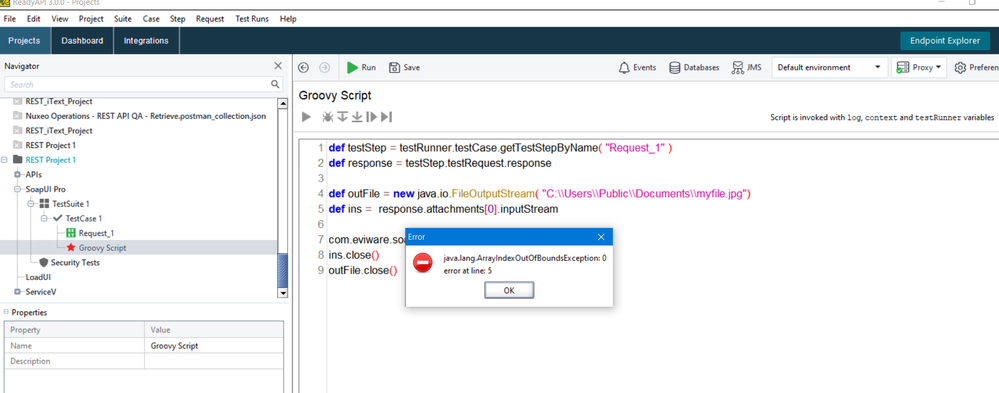Open the Step menu
The image size is (999, 393).
click(x=178, y=19)
